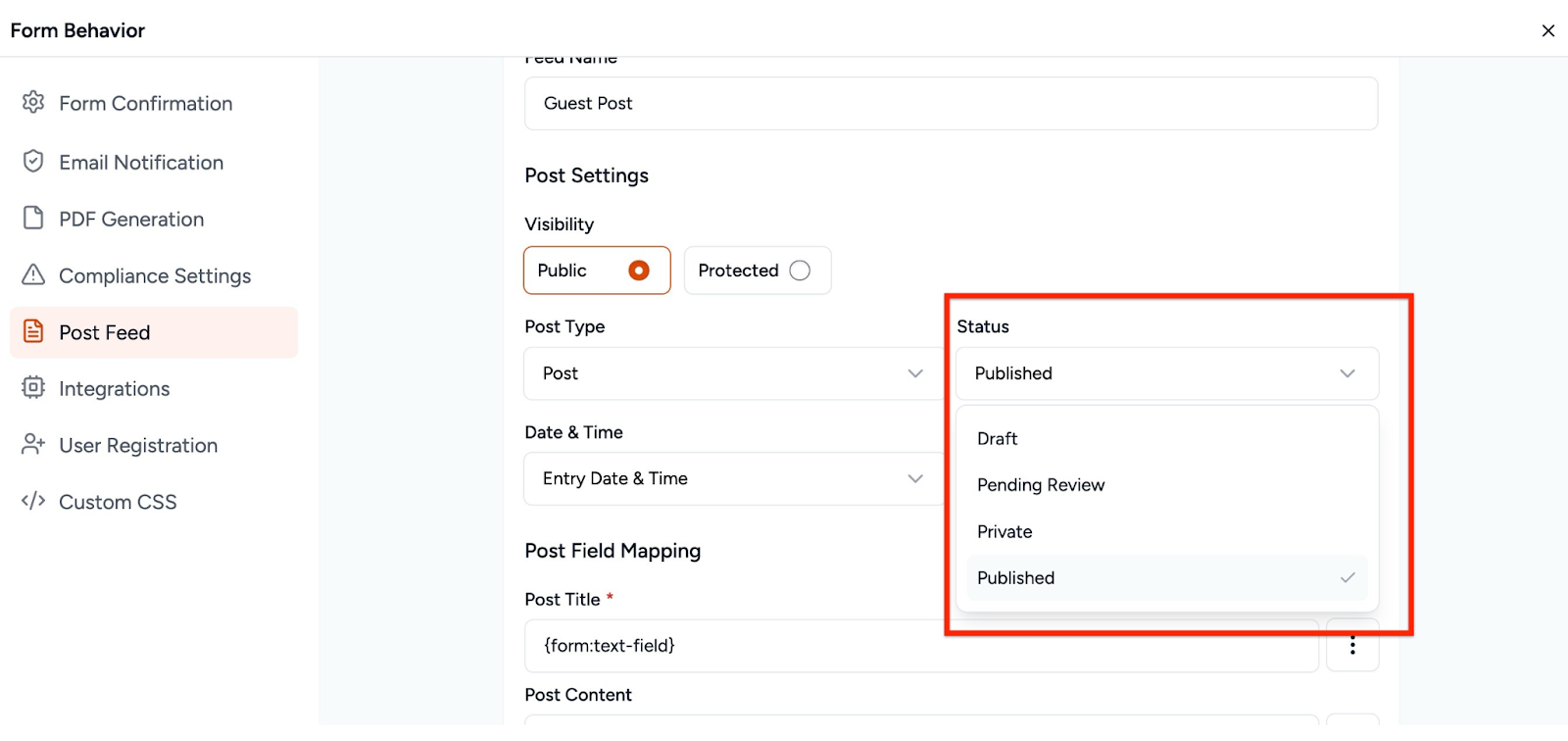Screen dimensions: 1568x741
Task: Choose Draft from the Status list
Action: [998, 439]
